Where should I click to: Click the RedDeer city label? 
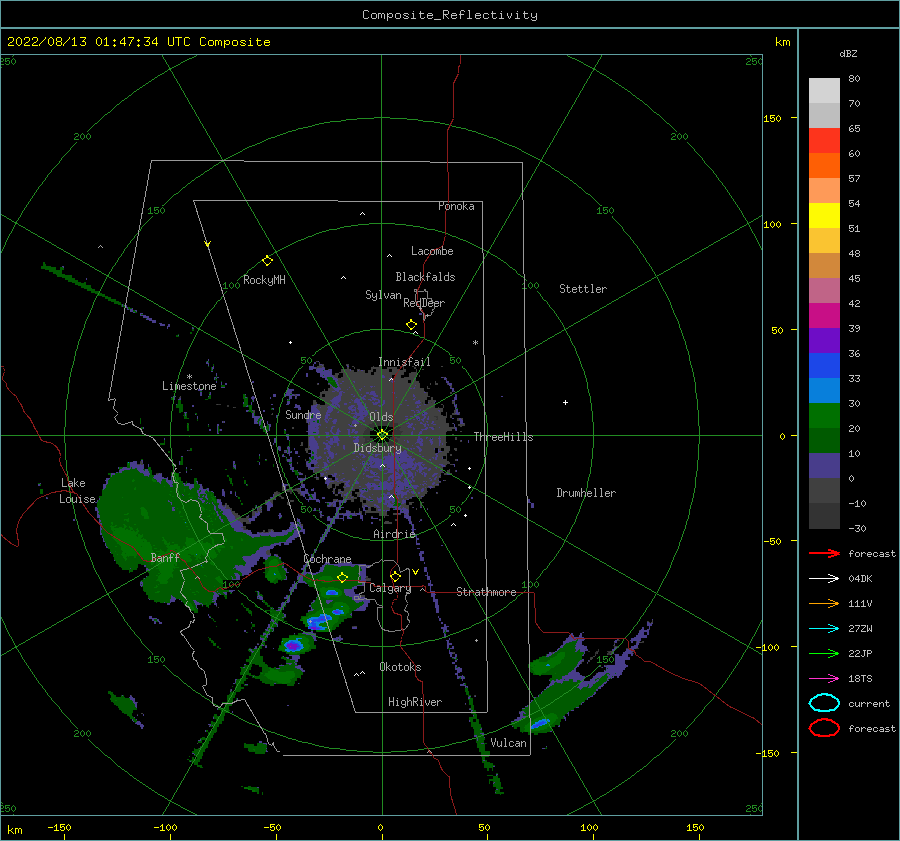(424, 303)
